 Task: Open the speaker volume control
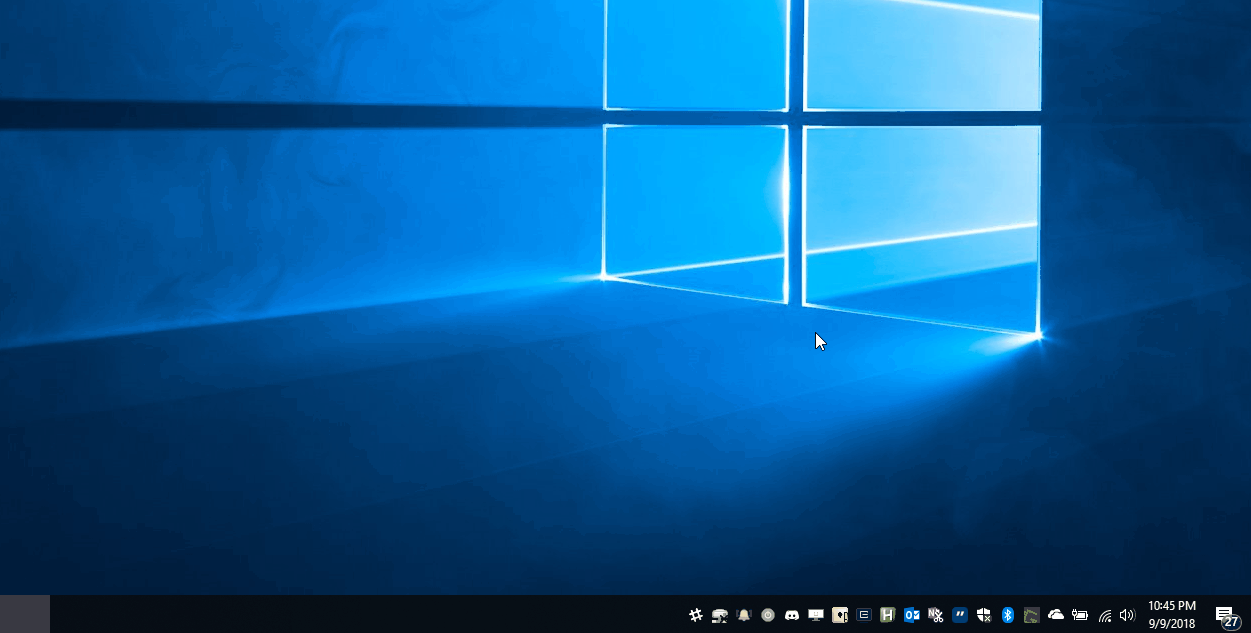pyautogui.click(x=1128, y=615)
